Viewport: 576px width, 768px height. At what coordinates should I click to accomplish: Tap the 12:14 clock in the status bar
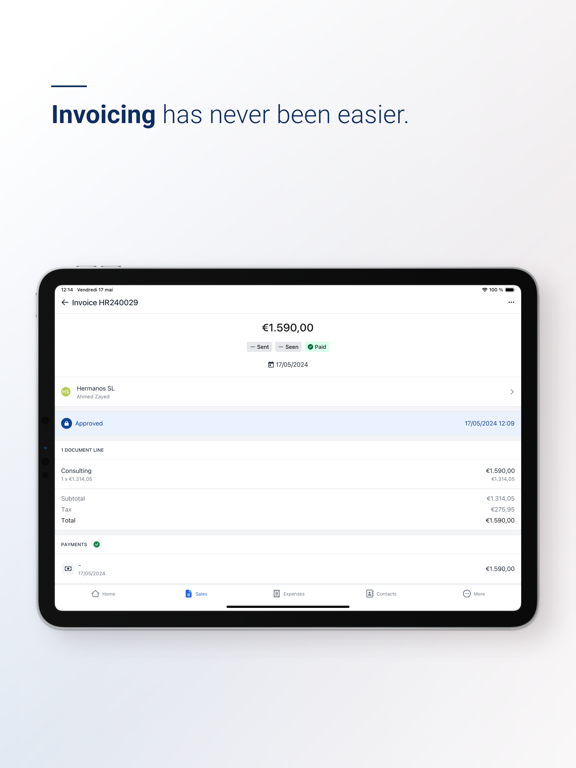[67, 290]
